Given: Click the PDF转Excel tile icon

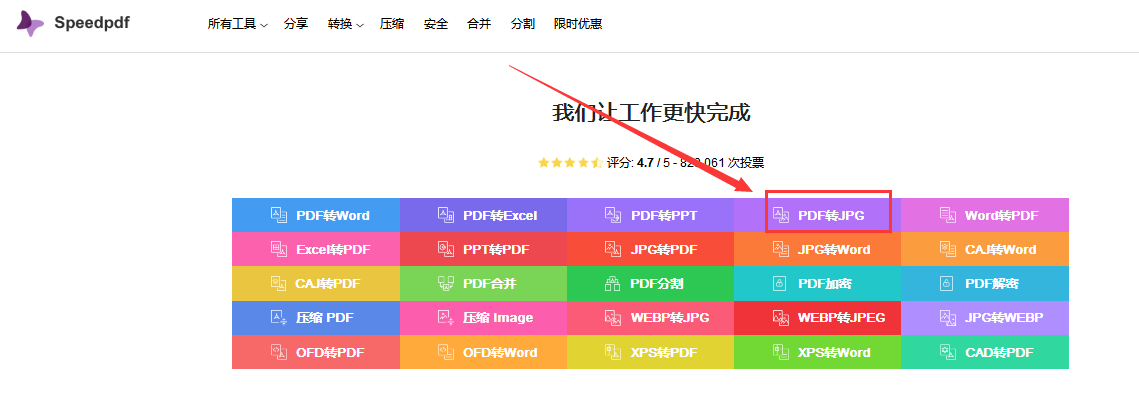Looking at the screenshot, I should [446, 215].
